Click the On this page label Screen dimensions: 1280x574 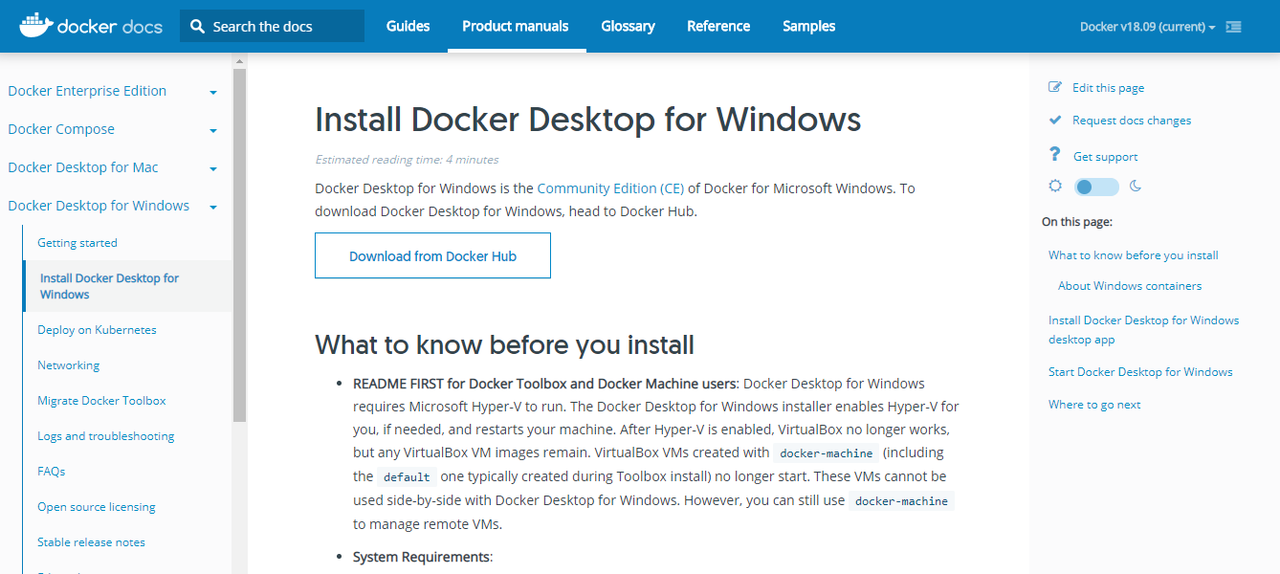pyautogui.click(x=1077, y=222)
